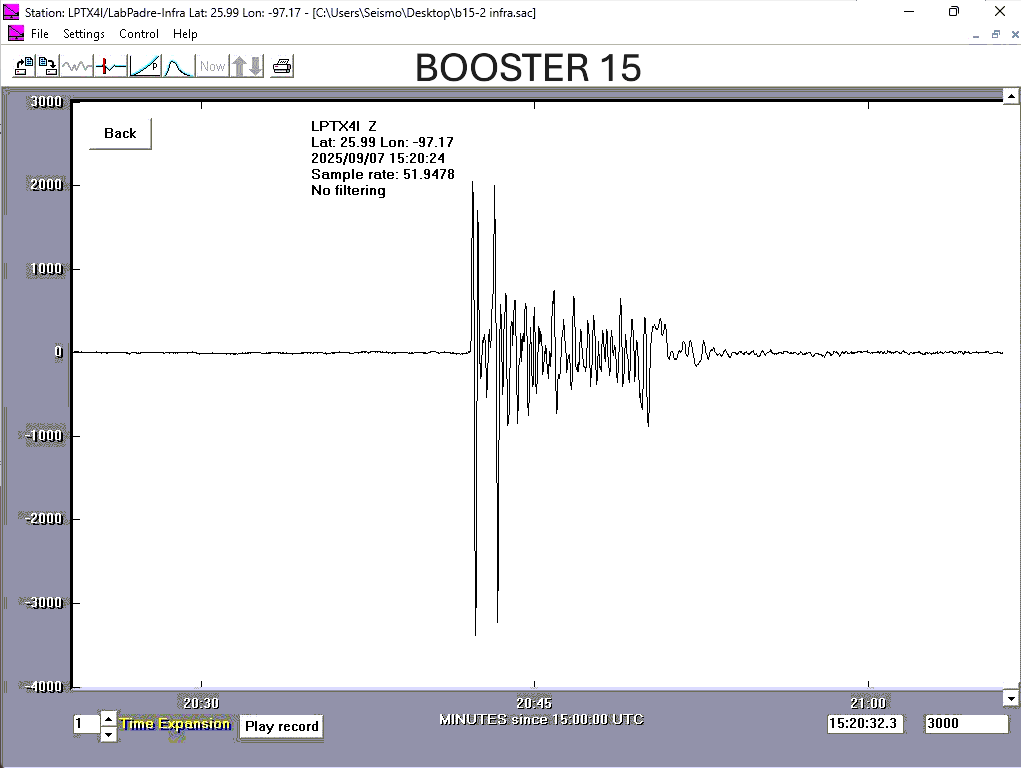
Task: Click the 2025/09/07 15:20:24 timestamp text
Action: (x=378, y=158)
